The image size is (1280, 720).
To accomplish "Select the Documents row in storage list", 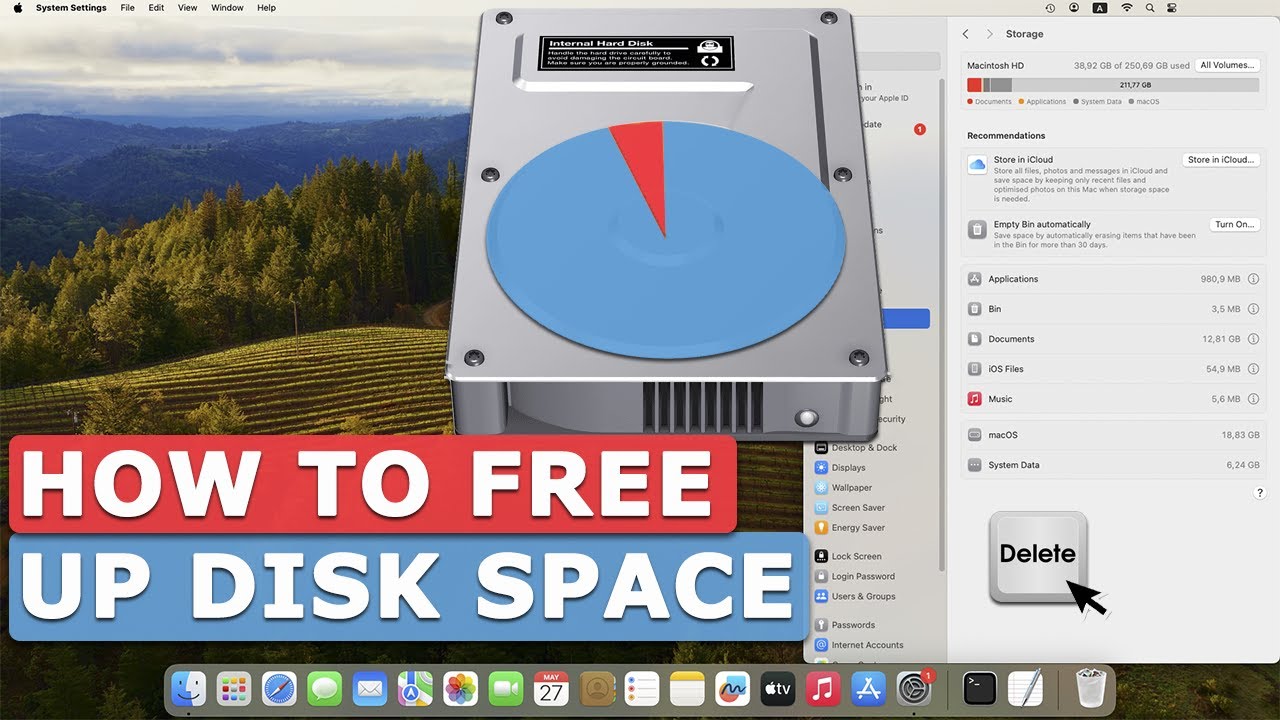I will (1113, 340).
